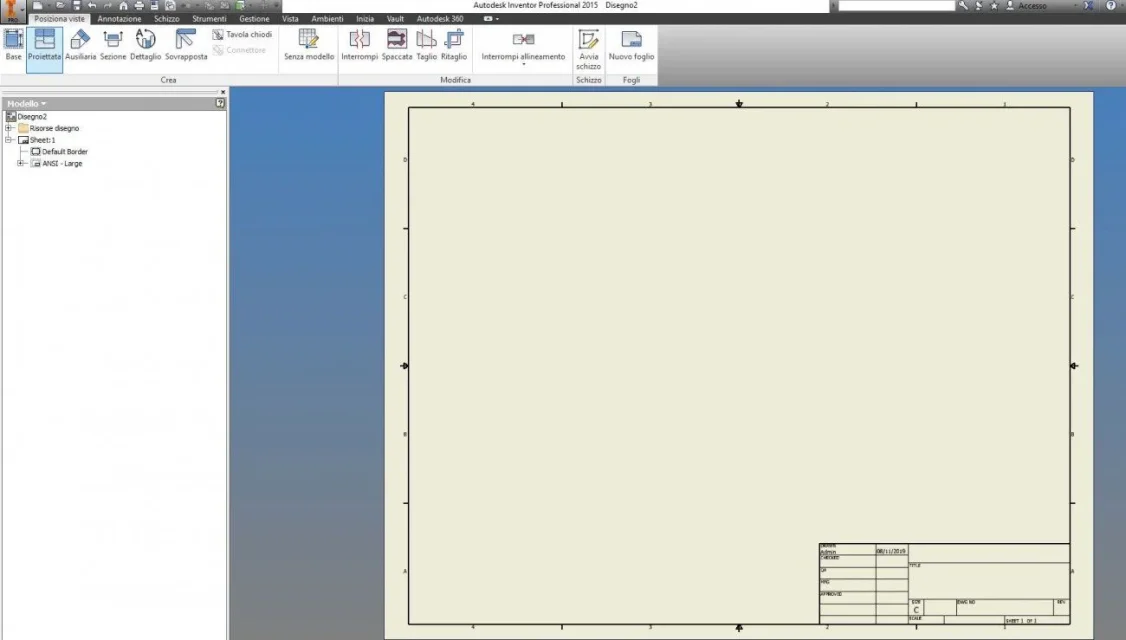Switch to the Annotazione ribbon tab
Viewport: 1126px width, 640px height.
[x=119, y=19]
